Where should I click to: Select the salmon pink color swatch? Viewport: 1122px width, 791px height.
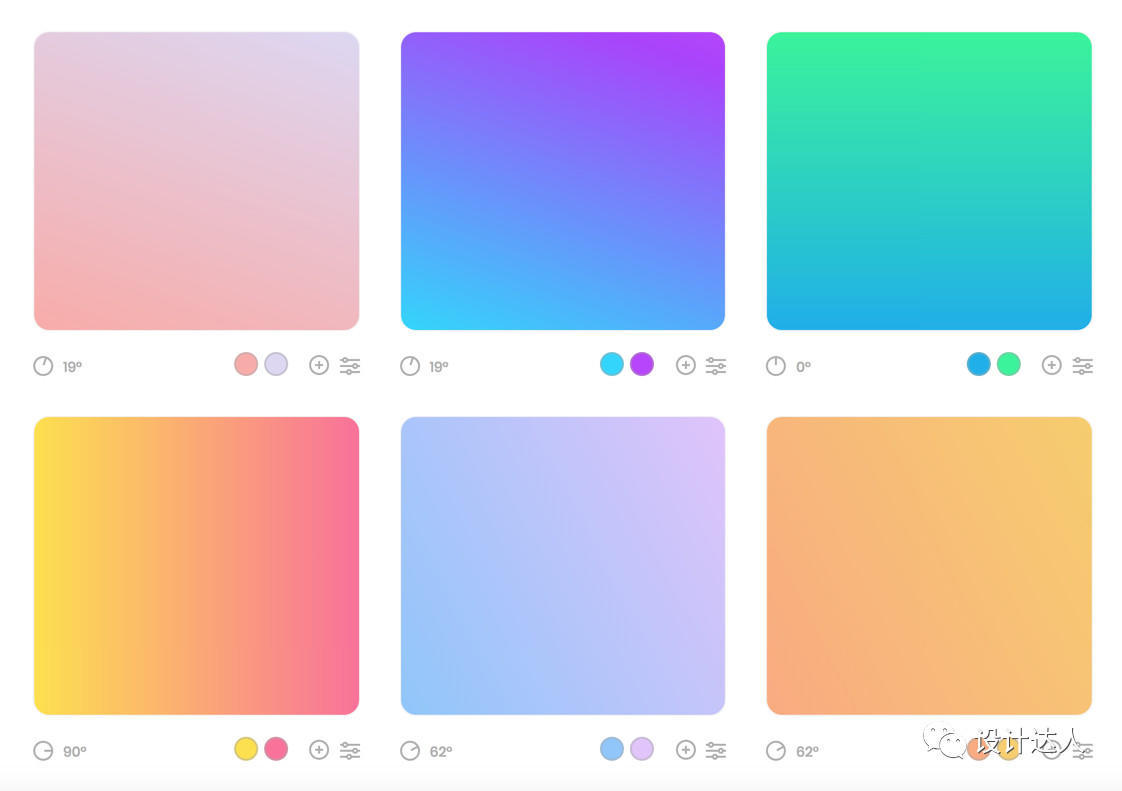click(246, 364)
